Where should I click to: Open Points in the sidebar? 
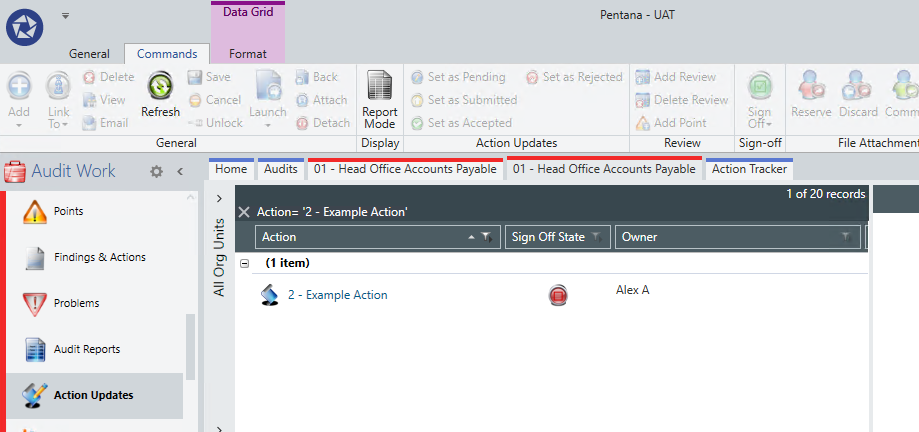(94, 211)
